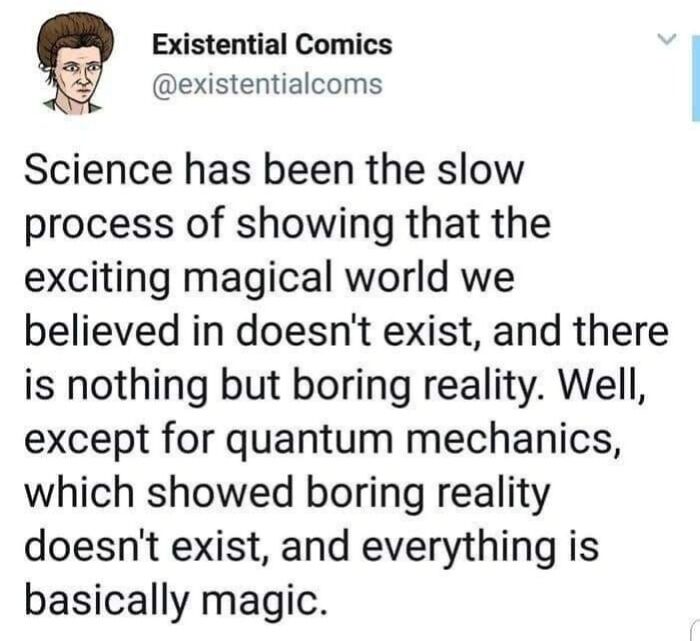
Task: Click the Existential Comics display name
Action: [x=272, y=45]
